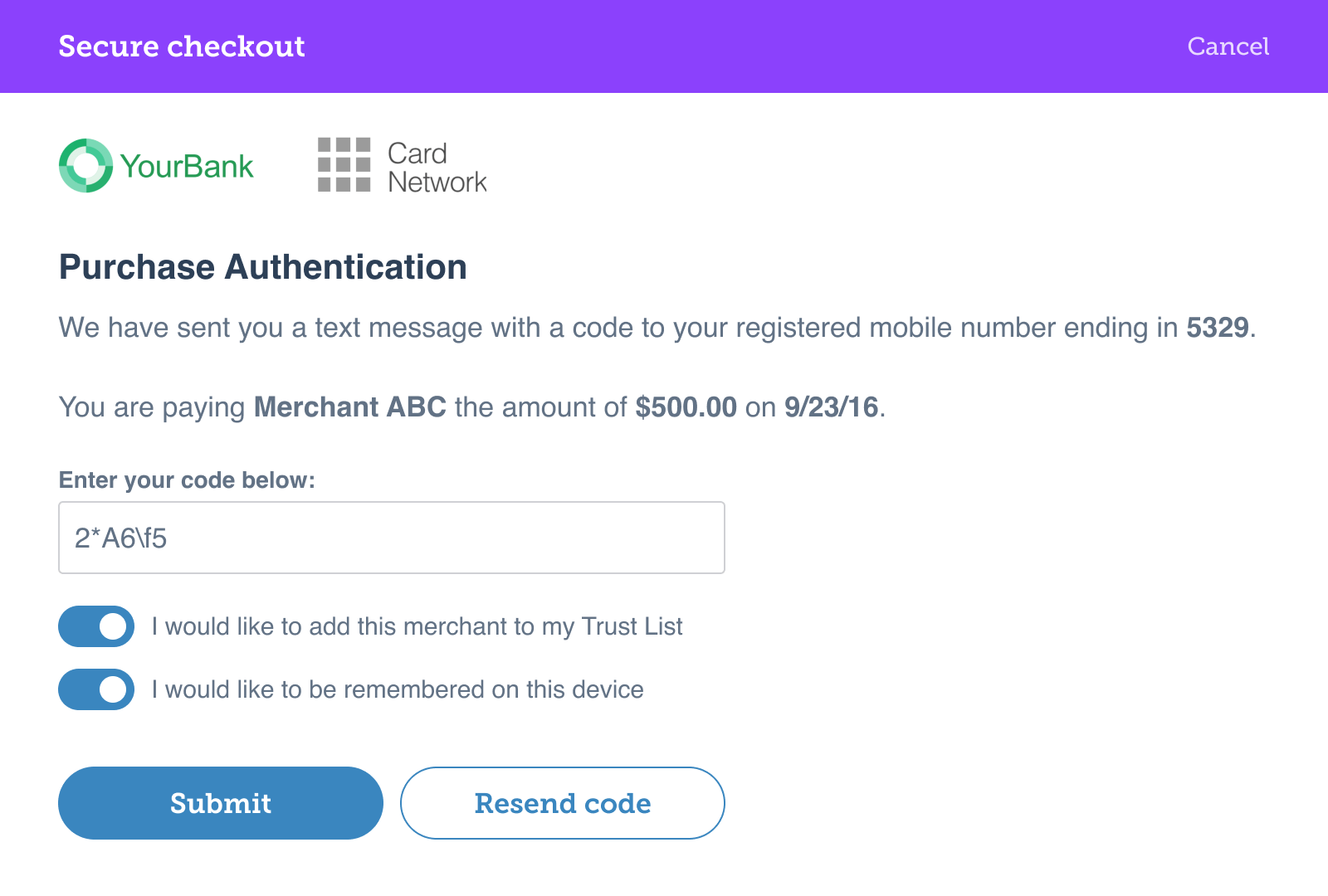Click the green YourBank circular logo icon

[x=85, y=166]
